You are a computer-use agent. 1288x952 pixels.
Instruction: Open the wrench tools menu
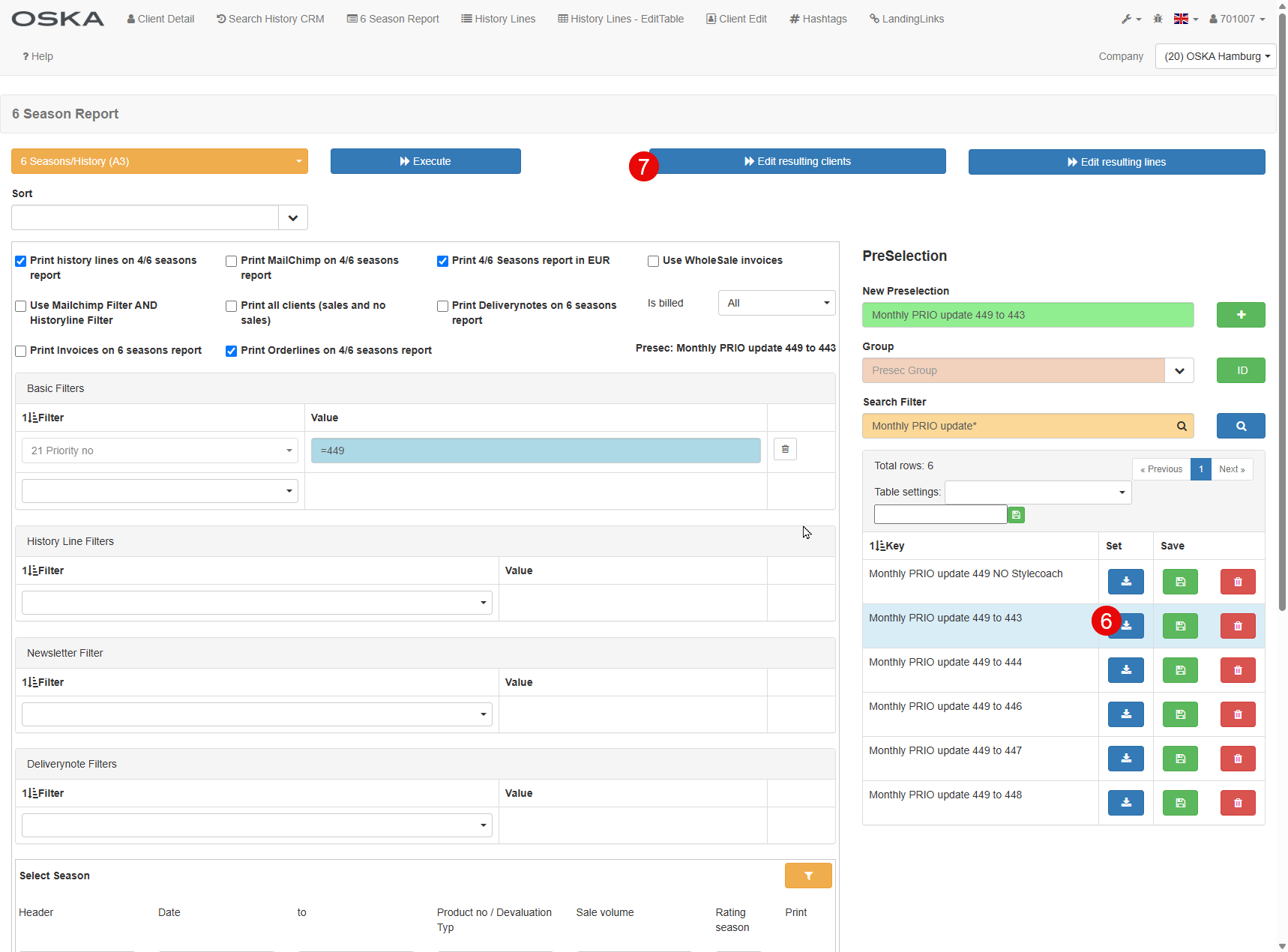[1131, 19]
